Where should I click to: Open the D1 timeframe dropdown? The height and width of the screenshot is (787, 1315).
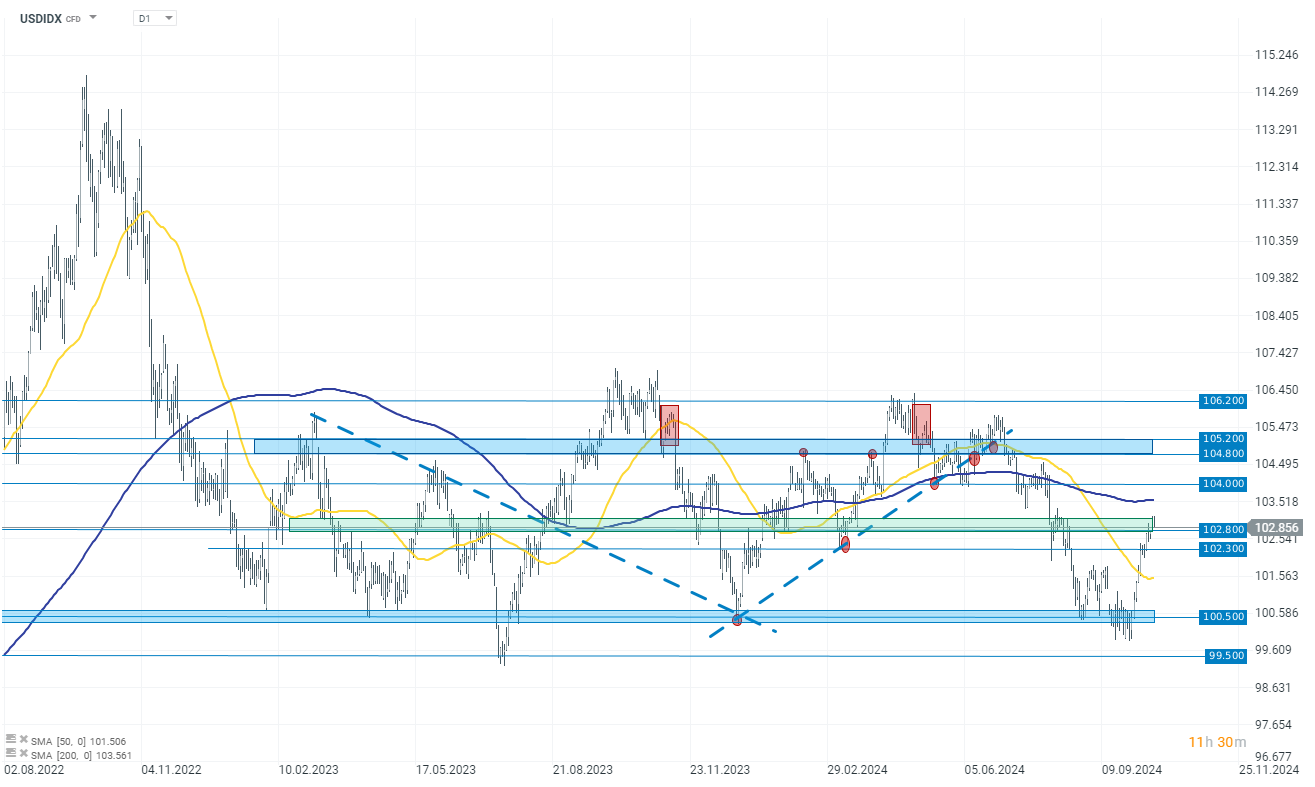click(x=155, y=18)
